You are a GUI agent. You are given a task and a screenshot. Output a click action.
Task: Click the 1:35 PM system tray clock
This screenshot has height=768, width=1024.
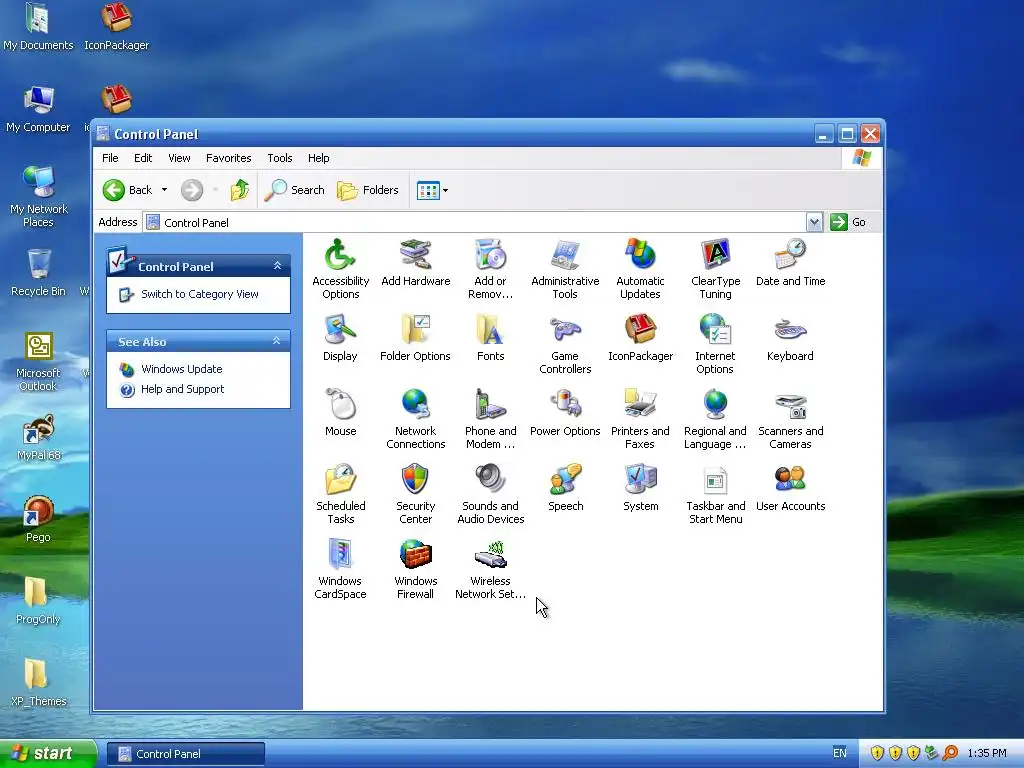[x=987, y=754]
